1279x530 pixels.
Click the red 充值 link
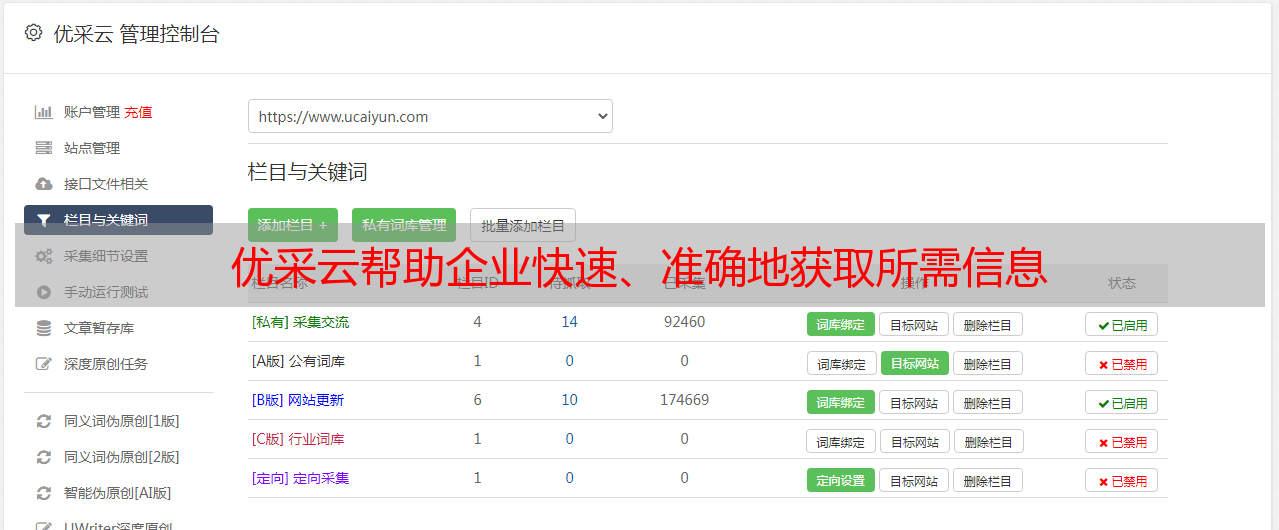(x=138, y=112)
